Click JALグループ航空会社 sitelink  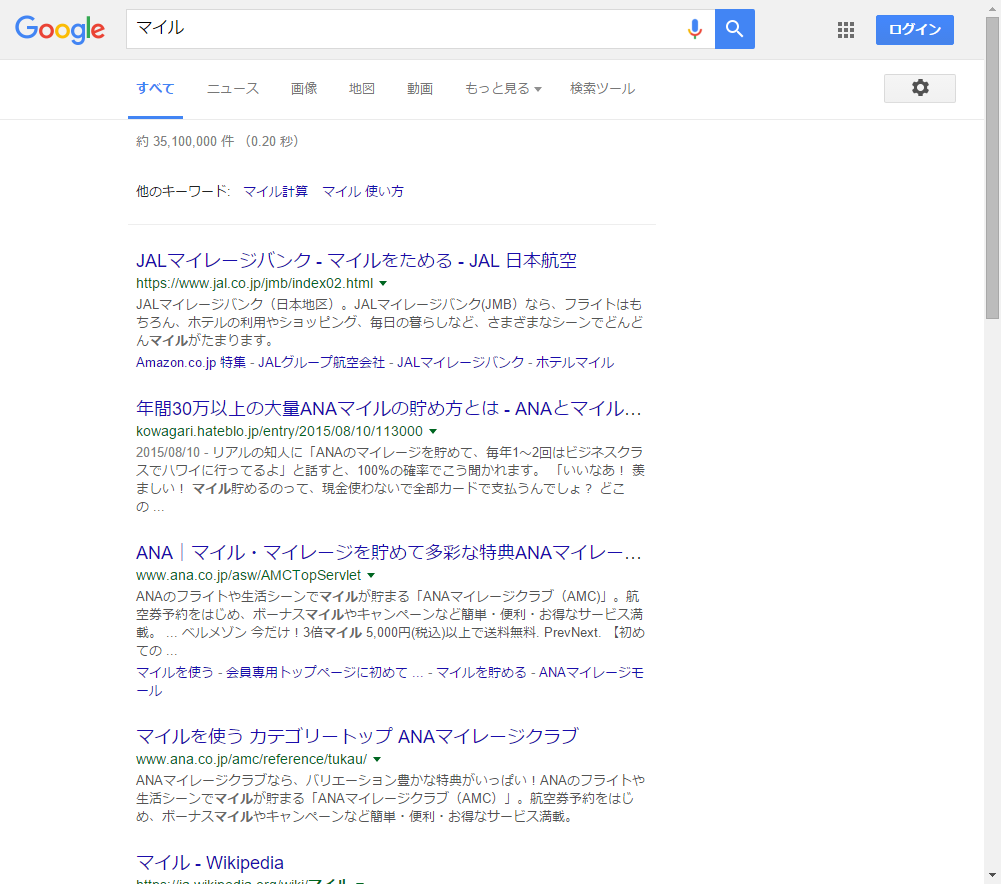(x=321, y=363)
